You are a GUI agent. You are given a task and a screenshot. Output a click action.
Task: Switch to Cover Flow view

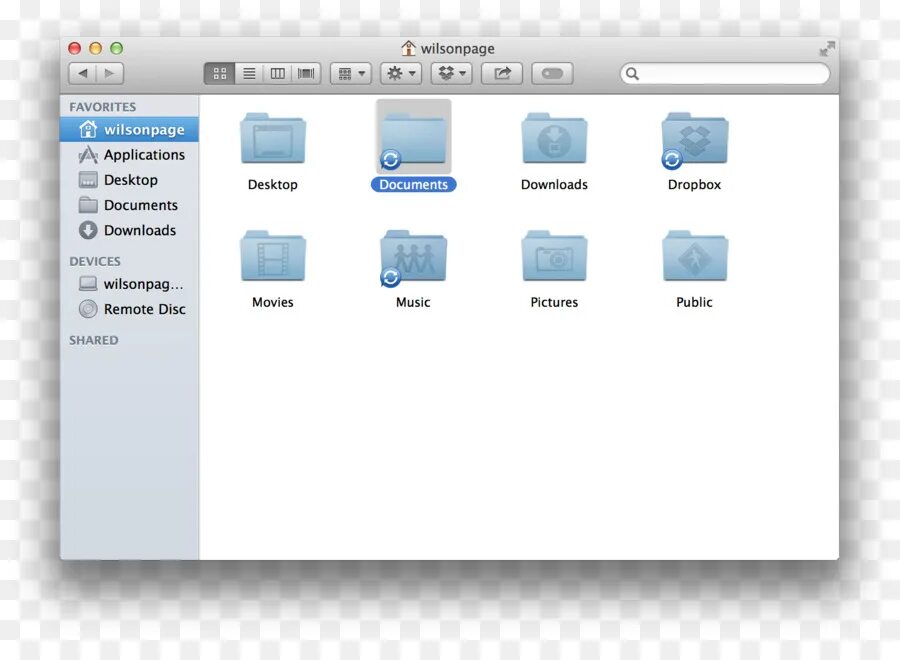(x=306, y=73)
